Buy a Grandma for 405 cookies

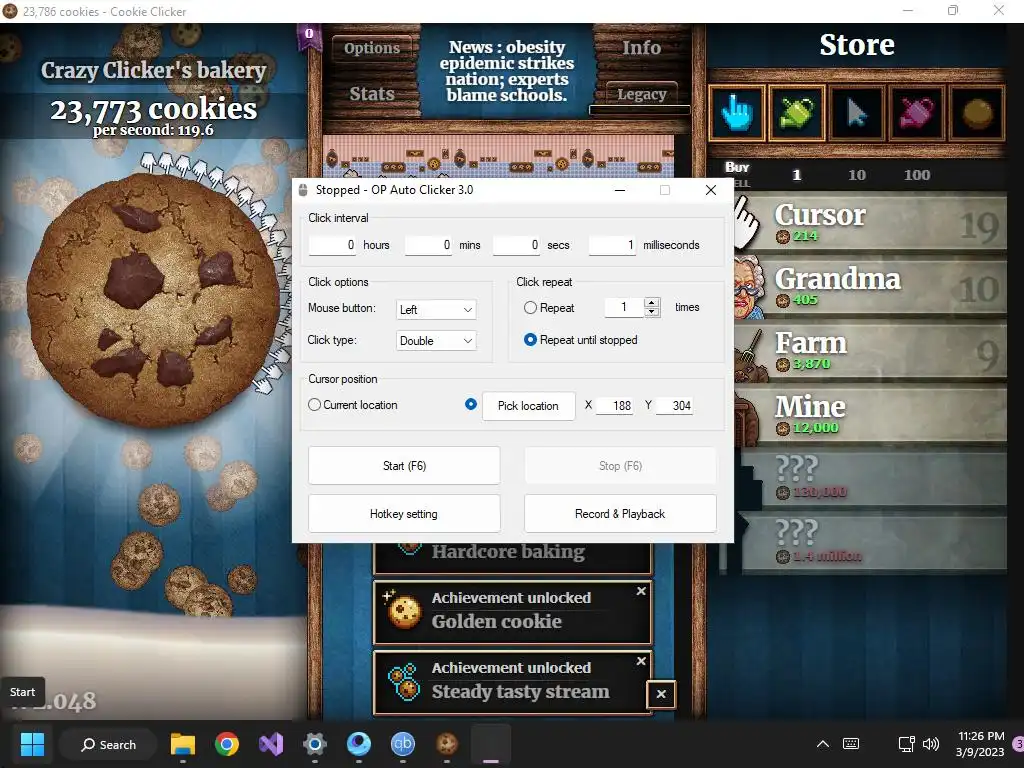[x=870, y=287]
